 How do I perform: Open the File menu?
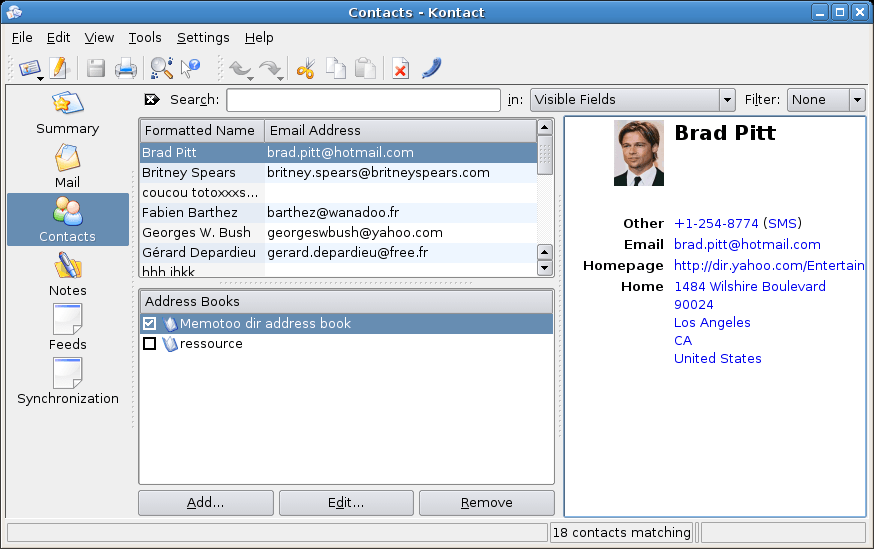click(x=22, y=38)
